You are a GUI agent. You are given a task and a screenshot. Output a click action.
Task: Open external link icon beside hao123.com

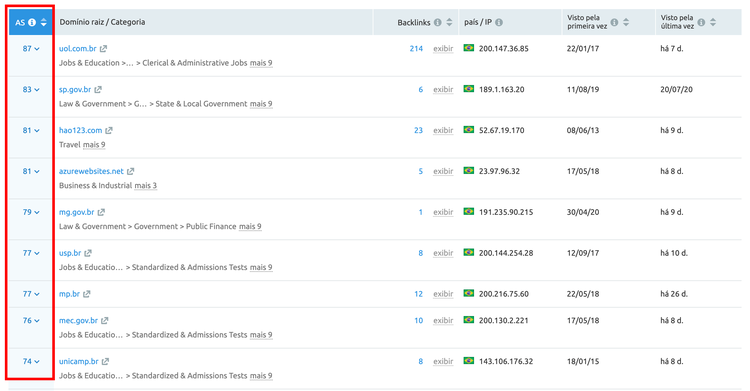click(x=109, y=130)
